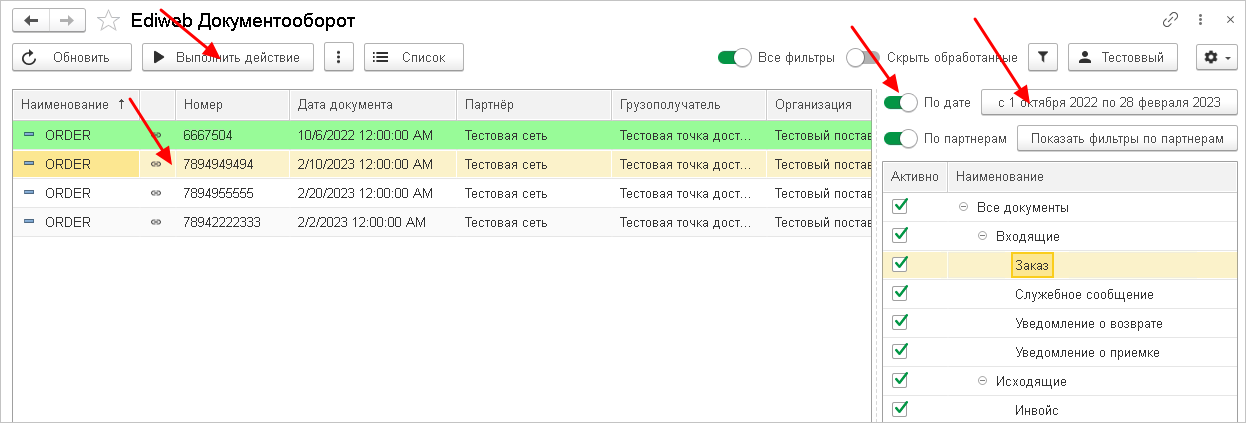Viewport: 1246px width, 423px height.
Task: Open the gear settings dropdown
Action: 1216,58
